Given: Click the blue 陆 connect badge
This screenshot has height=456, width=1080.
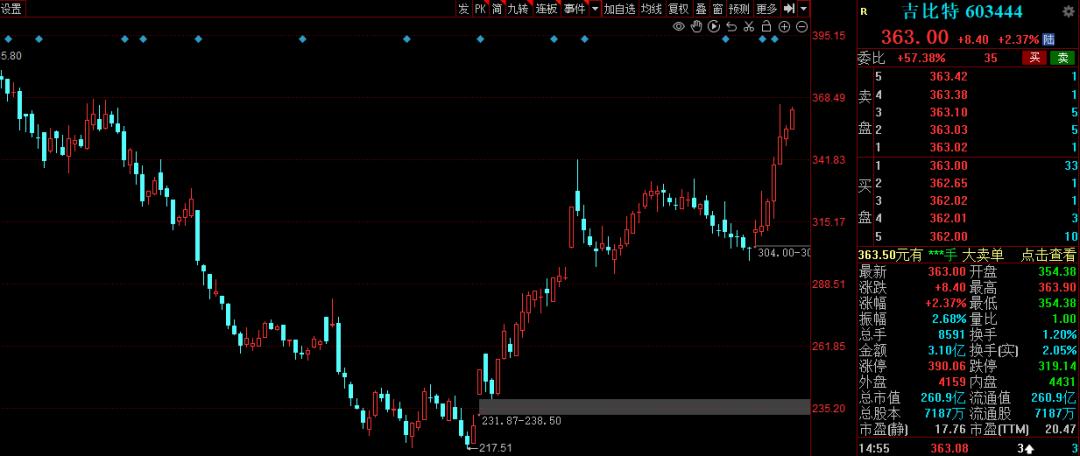Looking at the screenshot, I should point(1048,39).
